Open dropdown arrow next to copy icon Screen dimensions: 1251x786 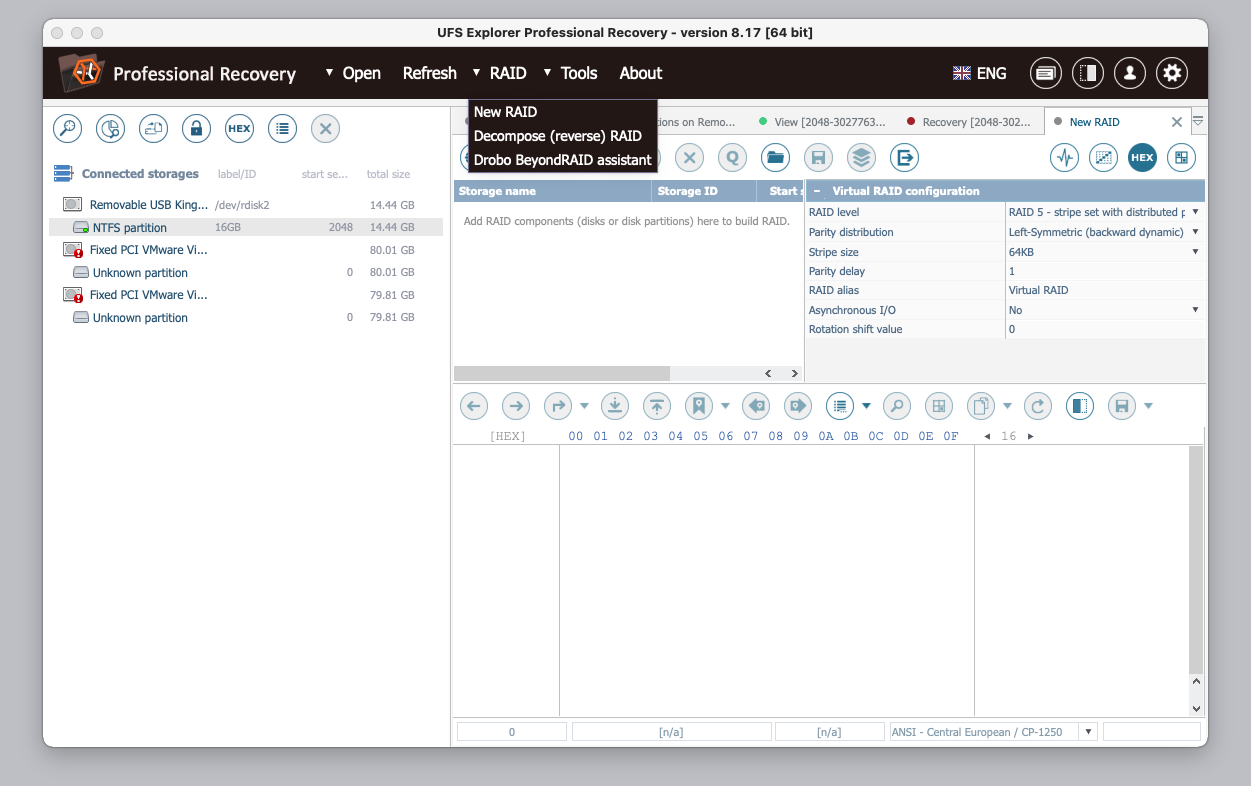point(1007,406)
